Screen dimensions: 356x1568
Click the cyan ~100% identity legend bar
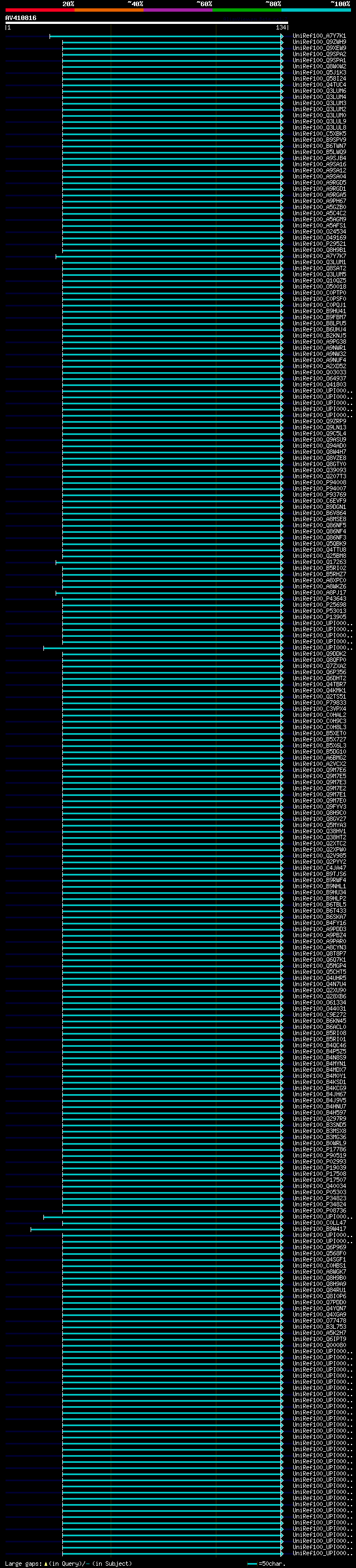click(316, 10)
